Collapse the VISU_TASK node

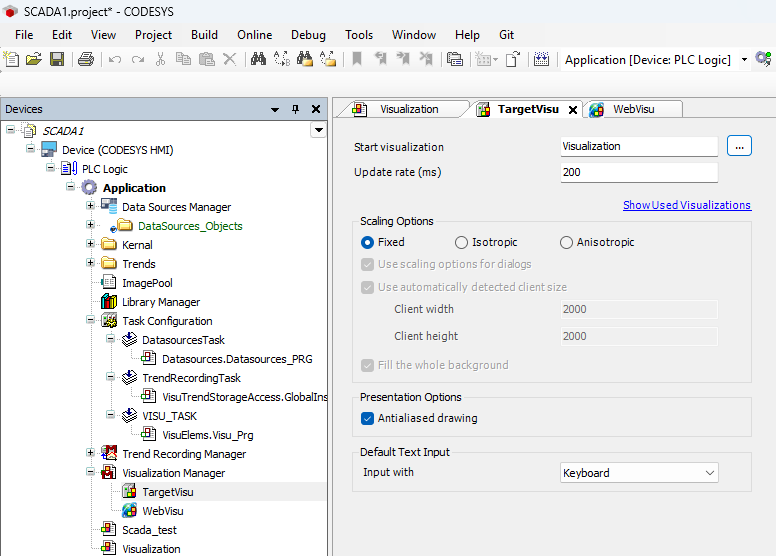110,414
